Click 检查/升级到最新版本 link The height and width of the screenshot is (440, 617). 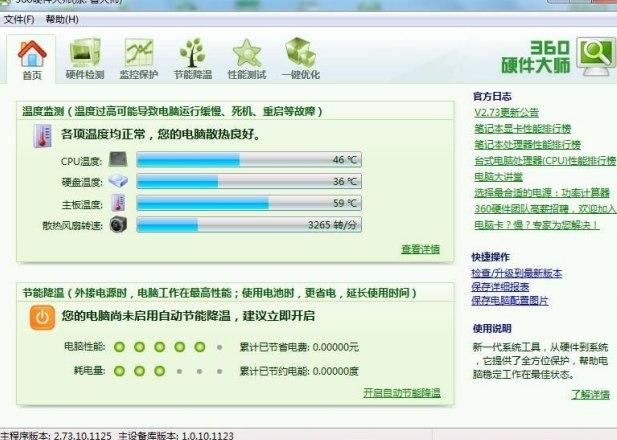pyautogui.click(x=517, y=273)
